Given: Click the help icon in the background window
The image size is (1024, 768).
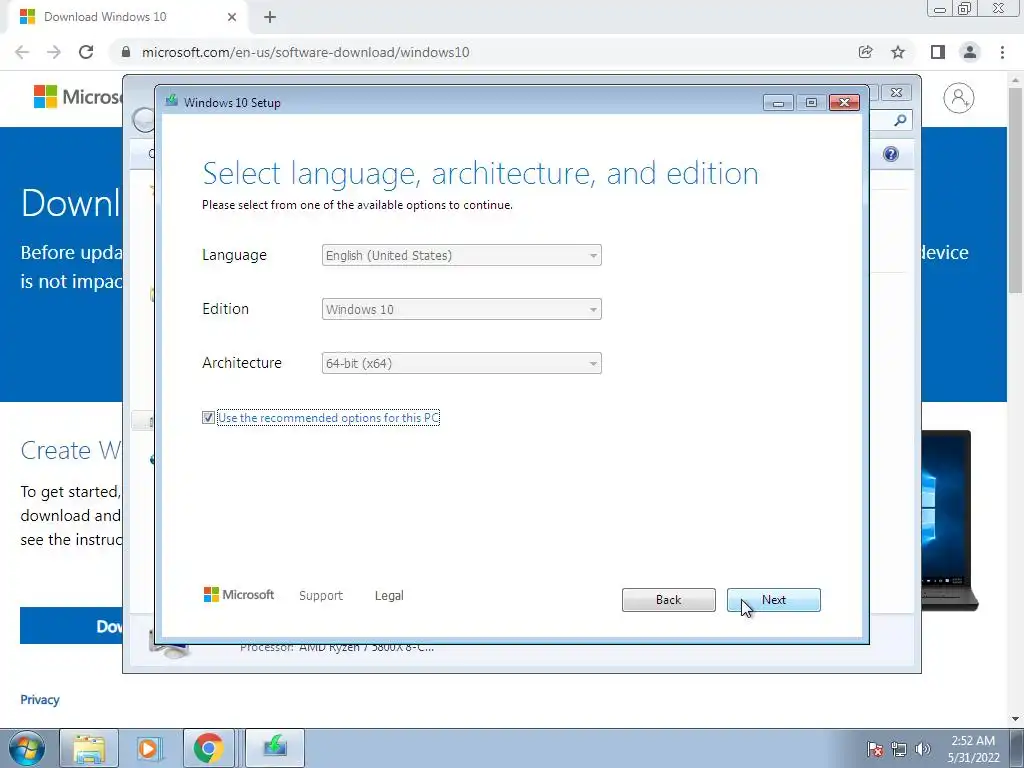Looking at the screenshot, I should click(x=891, y=154).
